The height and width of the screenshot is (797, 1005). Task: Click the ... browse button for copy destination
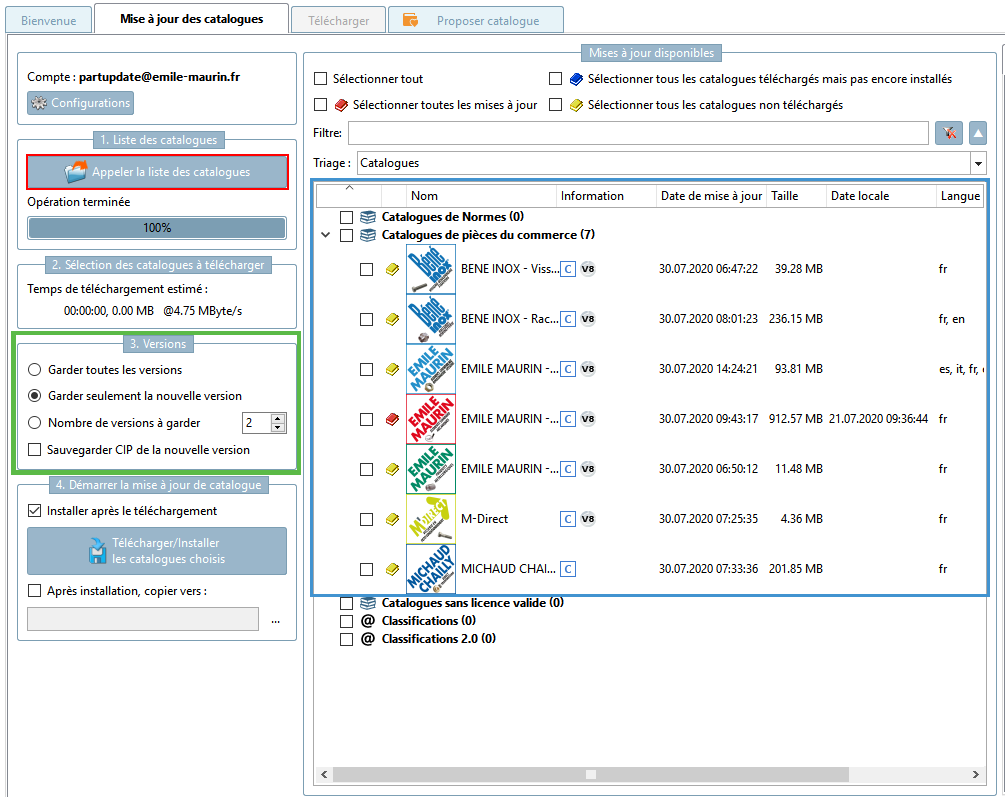click(276, 620)
